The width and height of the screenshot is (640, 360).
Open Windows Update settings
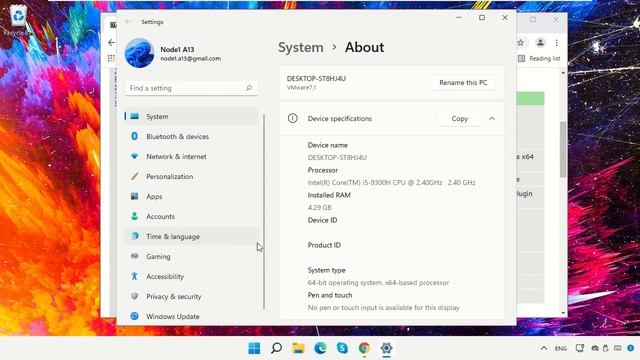click(x=191, y=316)
